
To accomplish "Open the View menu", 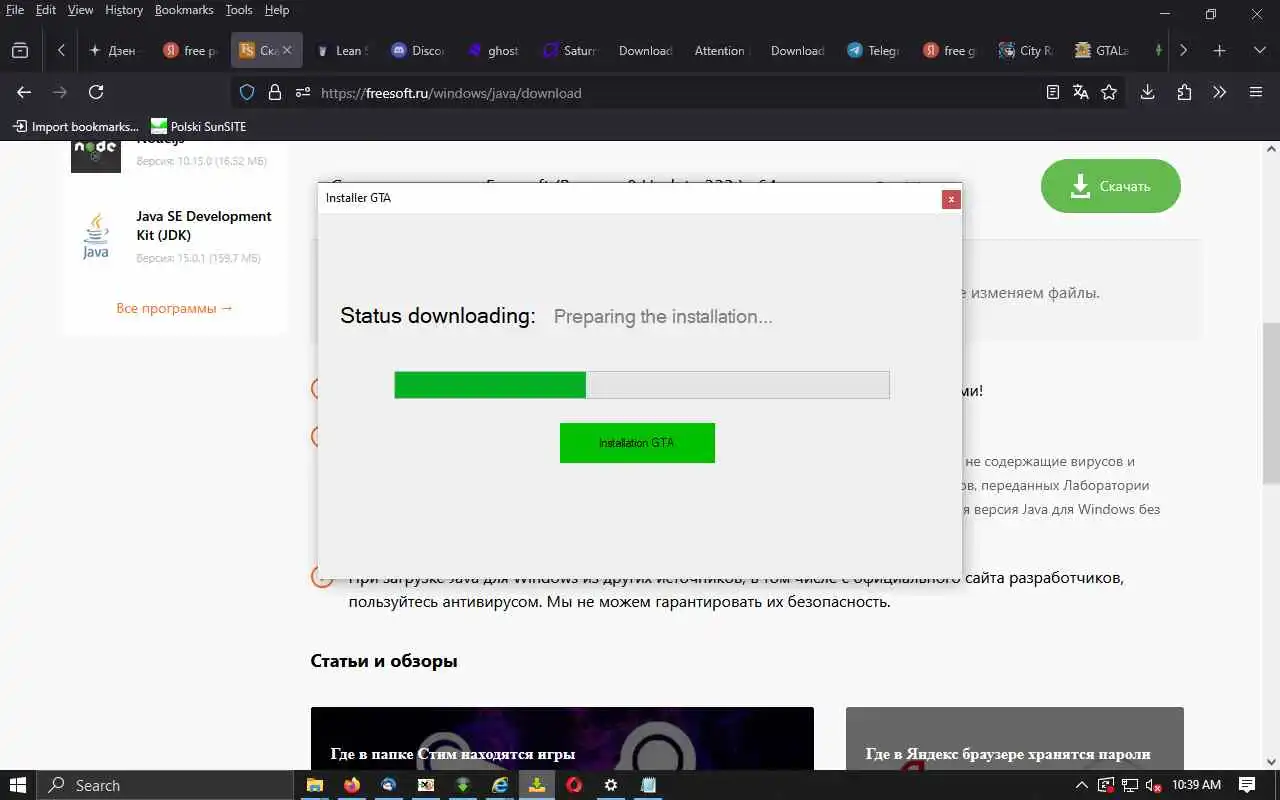I will 80,10.
